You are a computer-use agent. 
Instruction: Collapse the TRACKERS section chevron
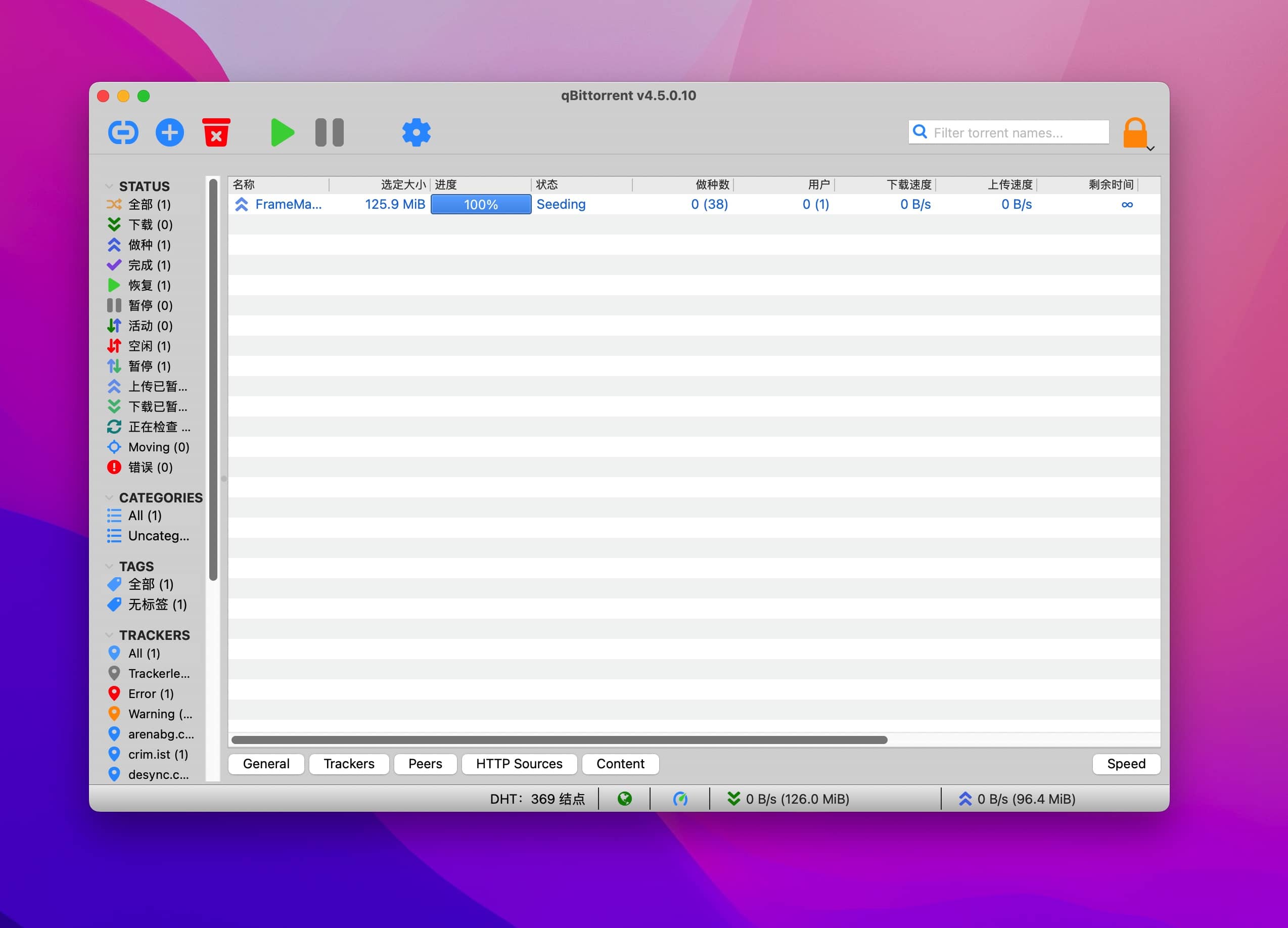109,635
